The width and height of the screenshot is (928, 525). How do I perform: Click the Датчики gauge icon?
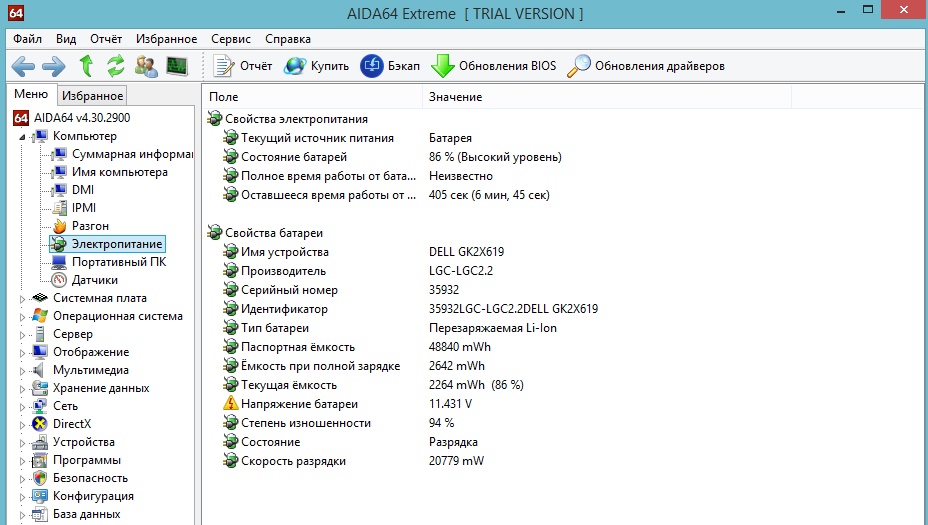[59, 280]
